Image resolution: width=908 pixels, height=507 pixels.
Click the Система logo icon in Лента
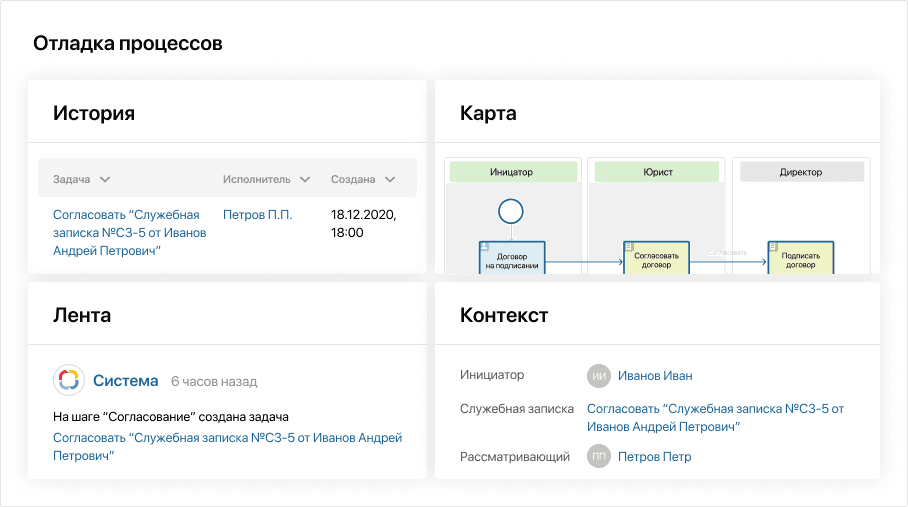coord(69,380)
